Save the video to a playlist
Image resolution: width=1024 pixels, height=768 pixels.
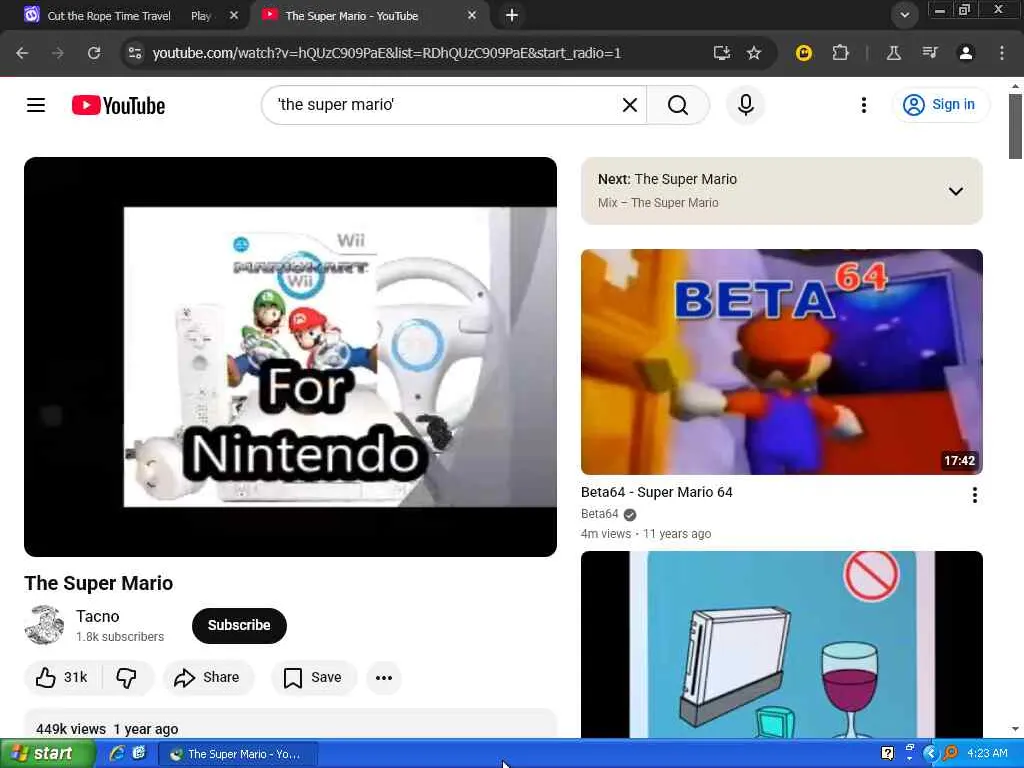pos(313,677)
